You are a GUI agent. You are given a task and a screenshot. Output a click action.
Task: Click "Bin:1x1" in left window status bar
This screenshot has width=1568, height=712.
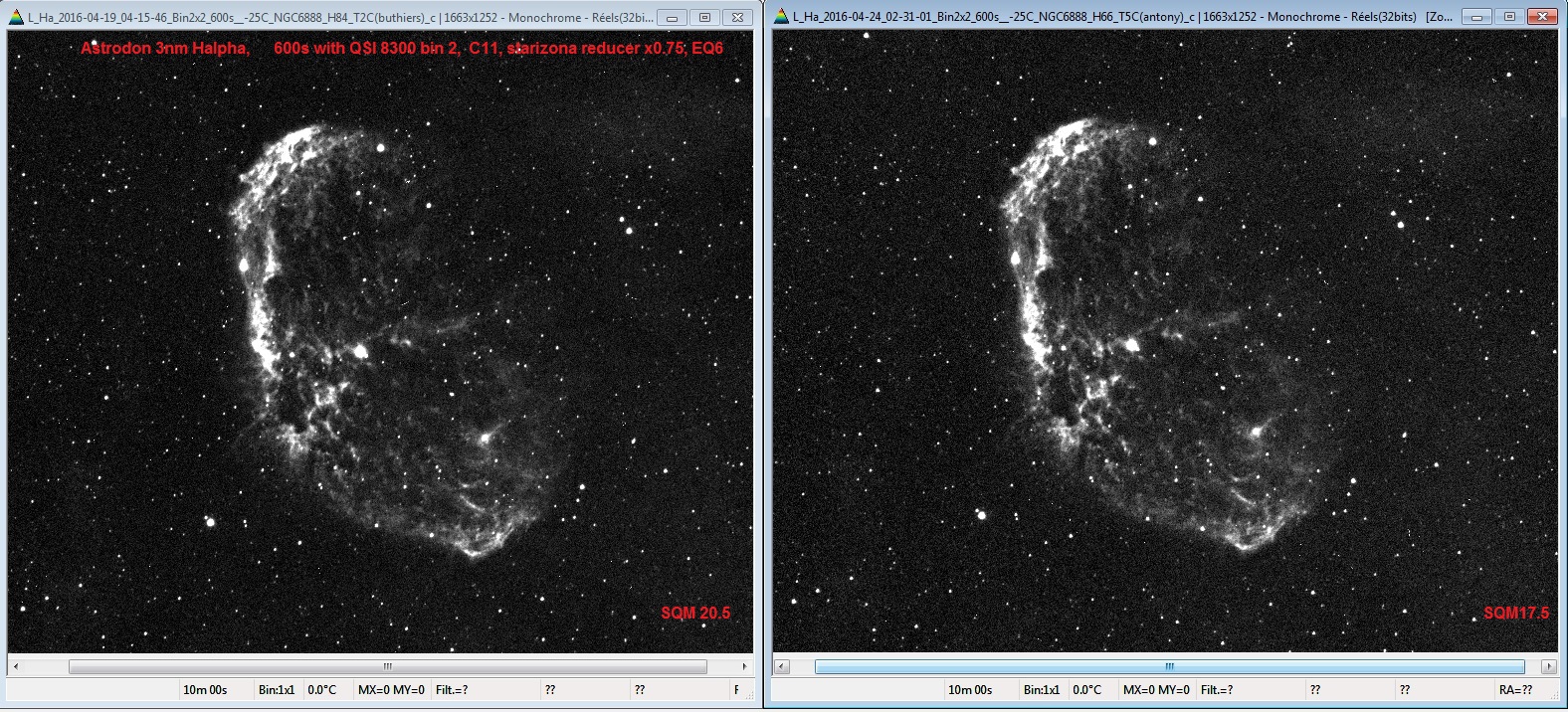pyautogui.click(x=277, y=690)
